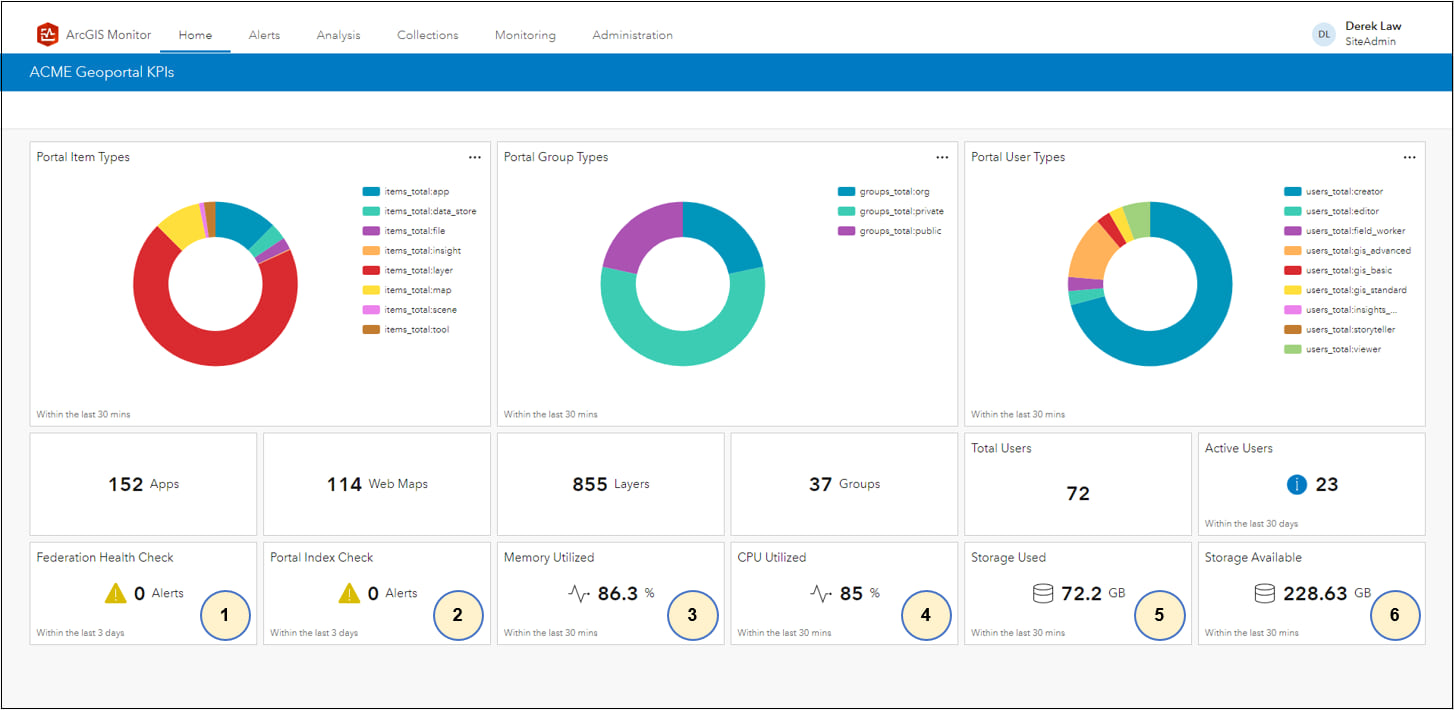Click the Active Users info icon
Screen dimensions: 1454x710
(x=1297, y=485)
